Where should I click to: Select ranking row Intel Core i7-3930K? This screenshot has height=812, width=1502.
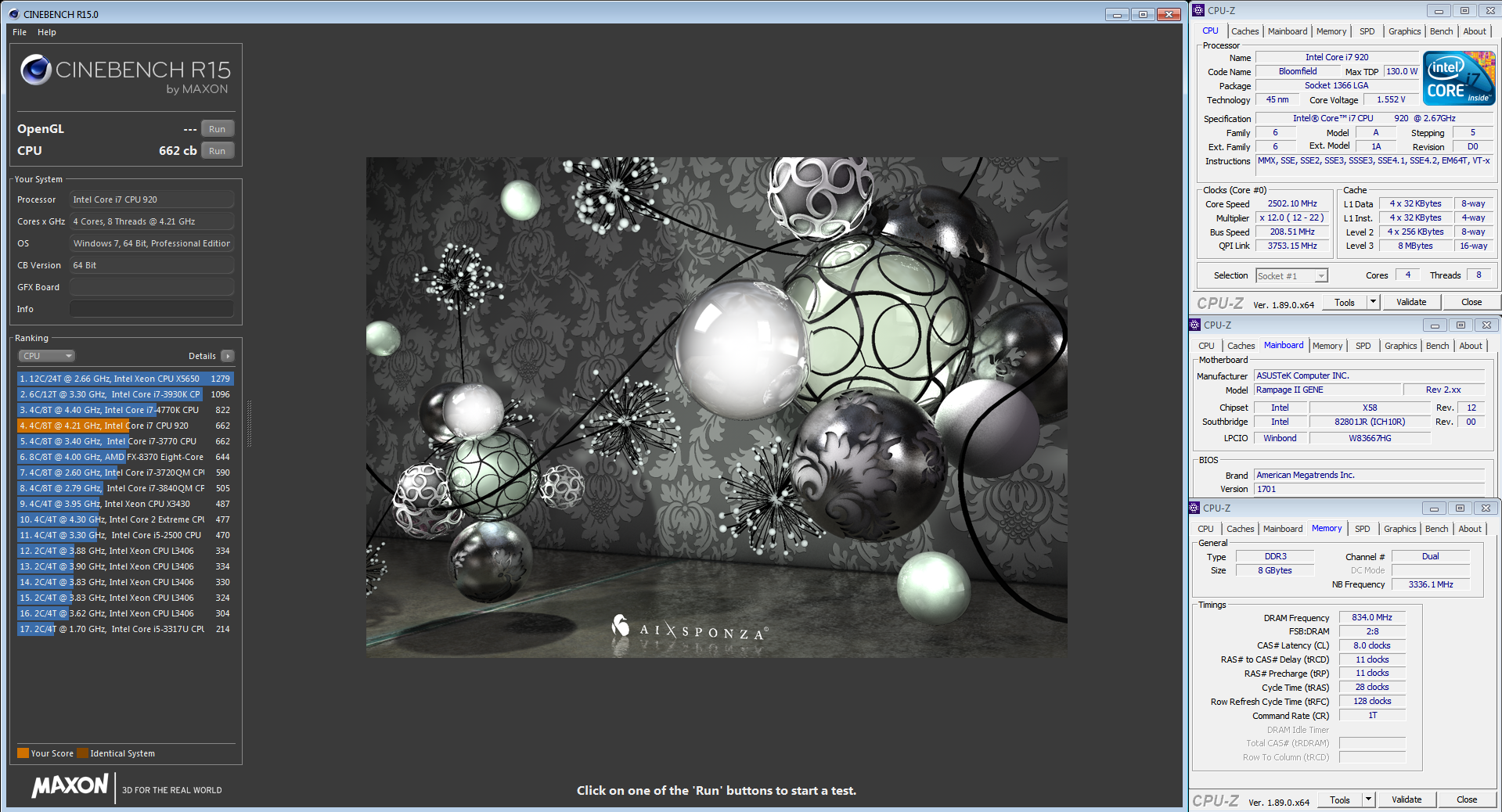coord(125,394)
